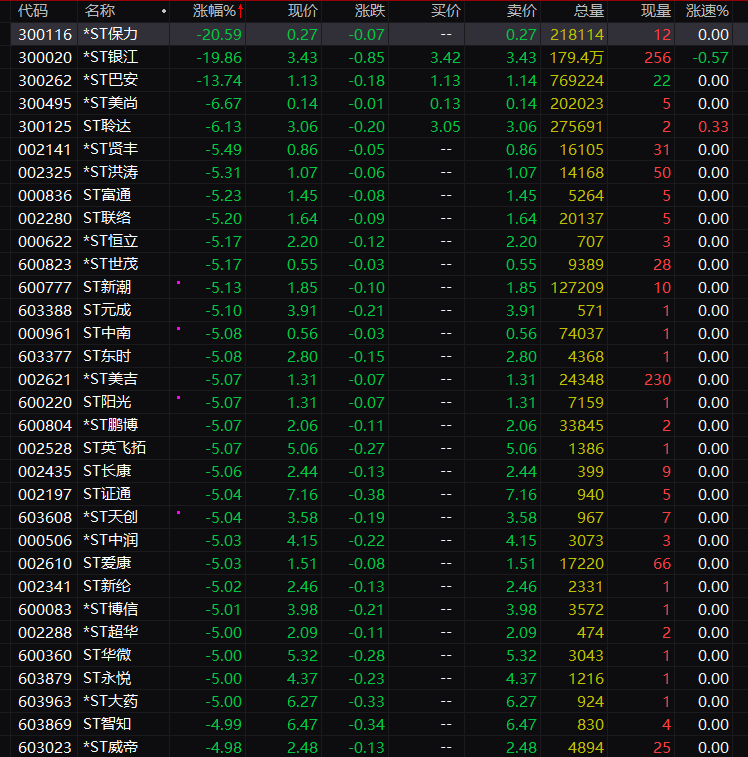The height and width of the screenshot is (757, 748).
Task: Click the magenta marker on the ST新潮 row
Action: 178,283
